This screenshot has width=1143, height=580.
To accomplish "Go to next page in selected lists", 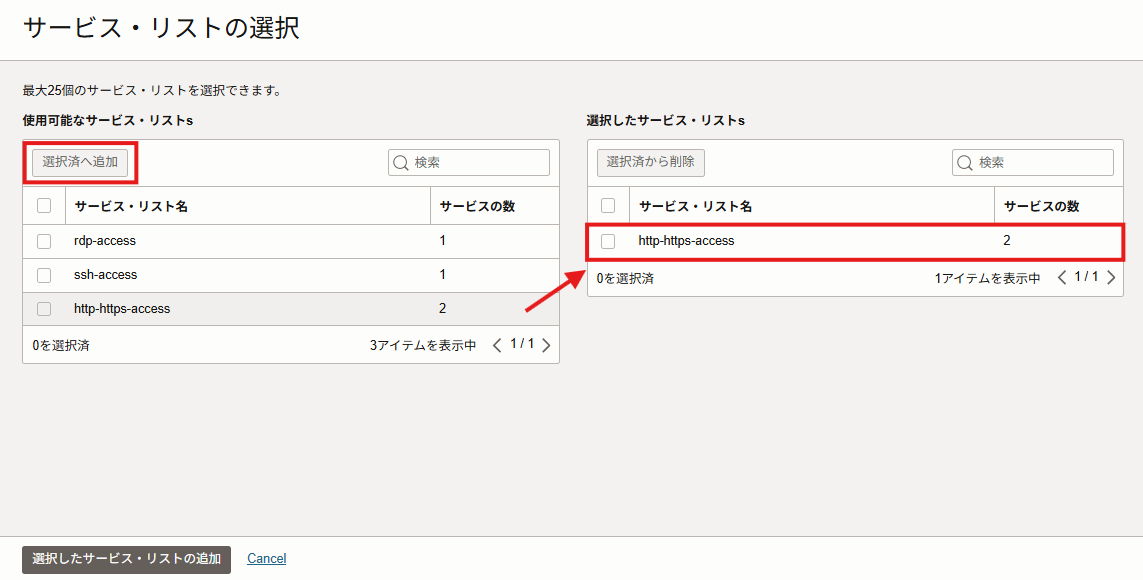I will [x=1110, y=278].
